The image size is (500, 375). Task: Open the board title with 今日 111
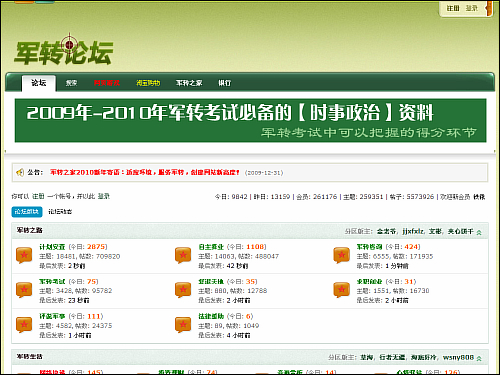[52, 316]
